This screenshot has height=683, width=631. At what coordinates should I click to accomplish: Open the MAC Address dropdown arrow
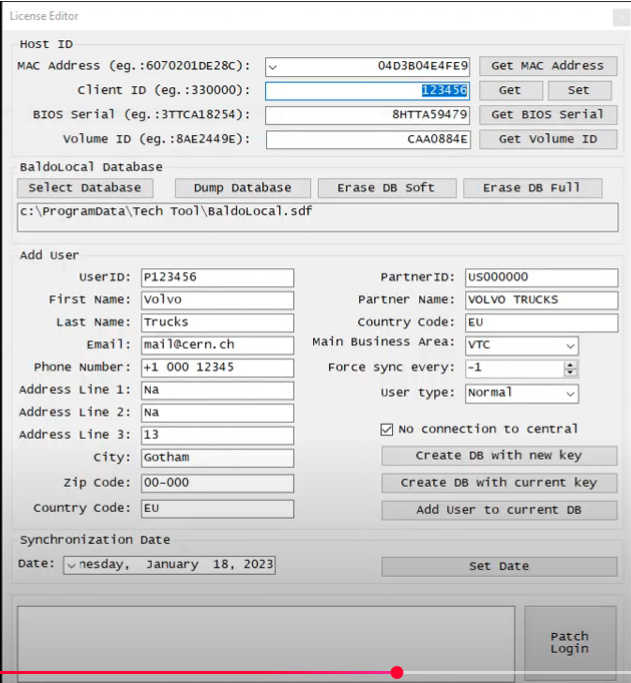273,67
